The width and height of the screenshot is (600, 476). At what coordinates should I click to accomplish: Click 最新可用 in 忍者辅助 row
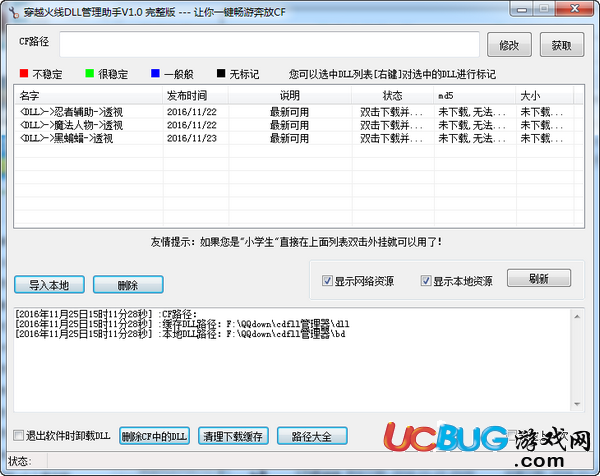point(289,112)
